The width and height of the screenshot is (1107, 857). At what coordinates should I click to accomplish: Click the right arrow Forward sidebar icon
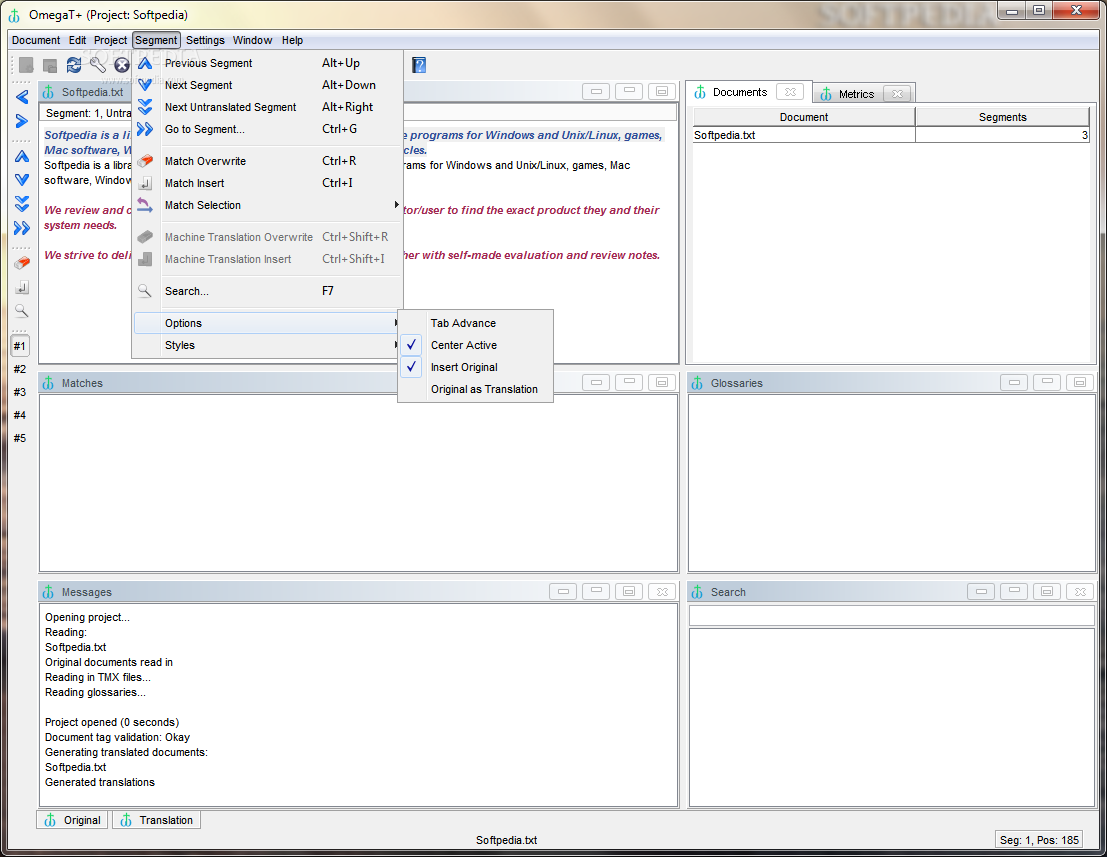(22, 121)
